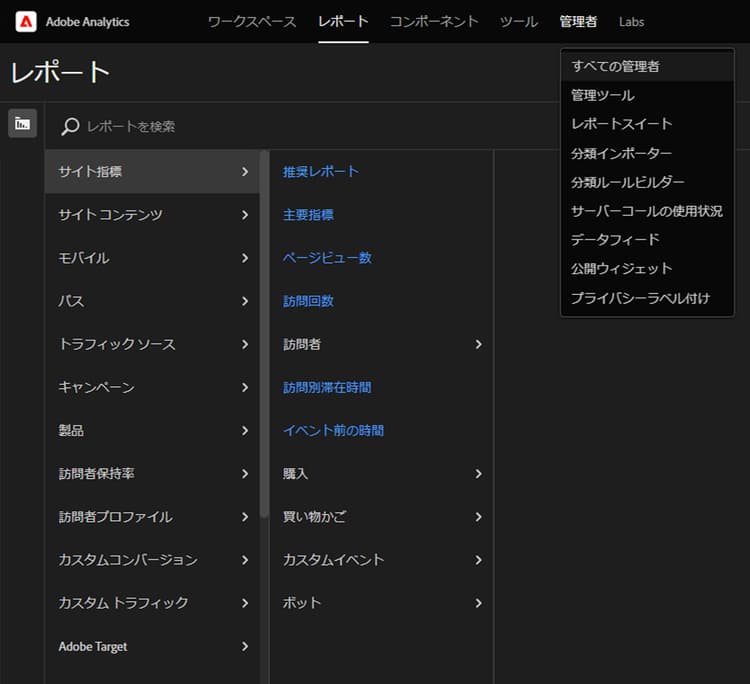The height and width of the screenshot is (684, 750).
Task: Click the Adobe Analytics logo icon
Action: coord(26,22)
